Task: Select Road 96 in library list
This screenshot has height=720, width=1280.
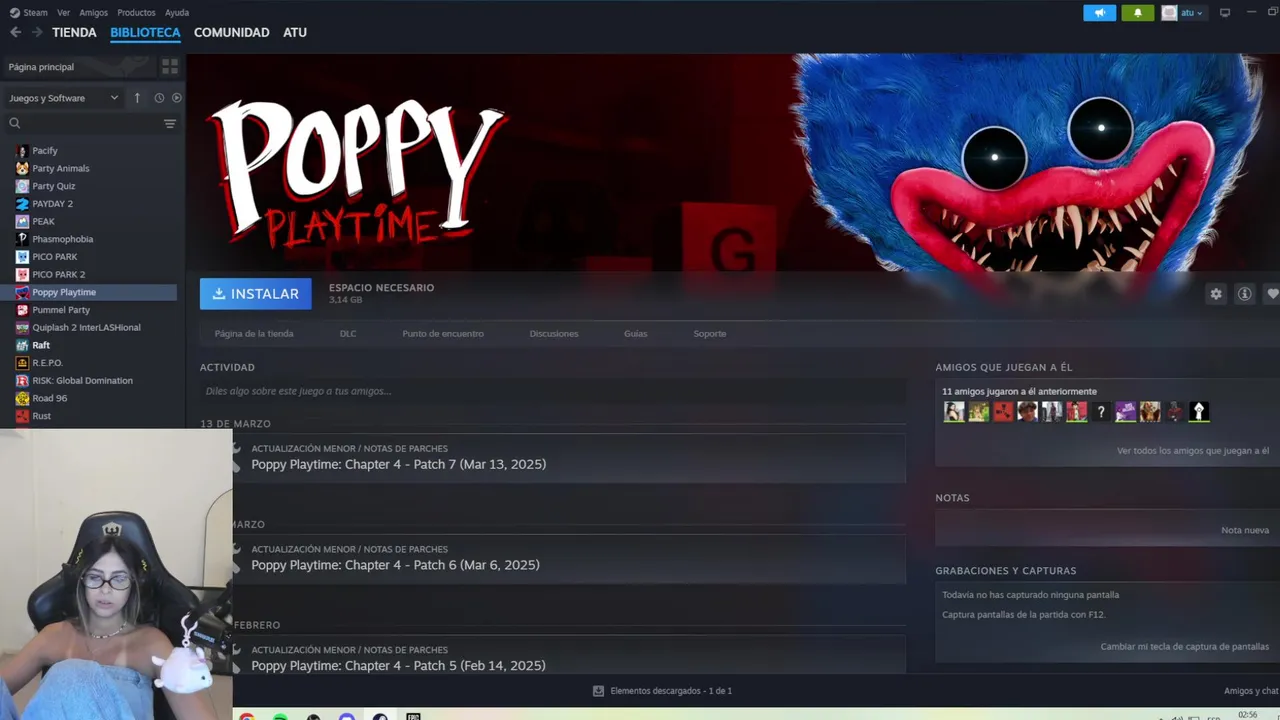Action: tap(50, 398)
